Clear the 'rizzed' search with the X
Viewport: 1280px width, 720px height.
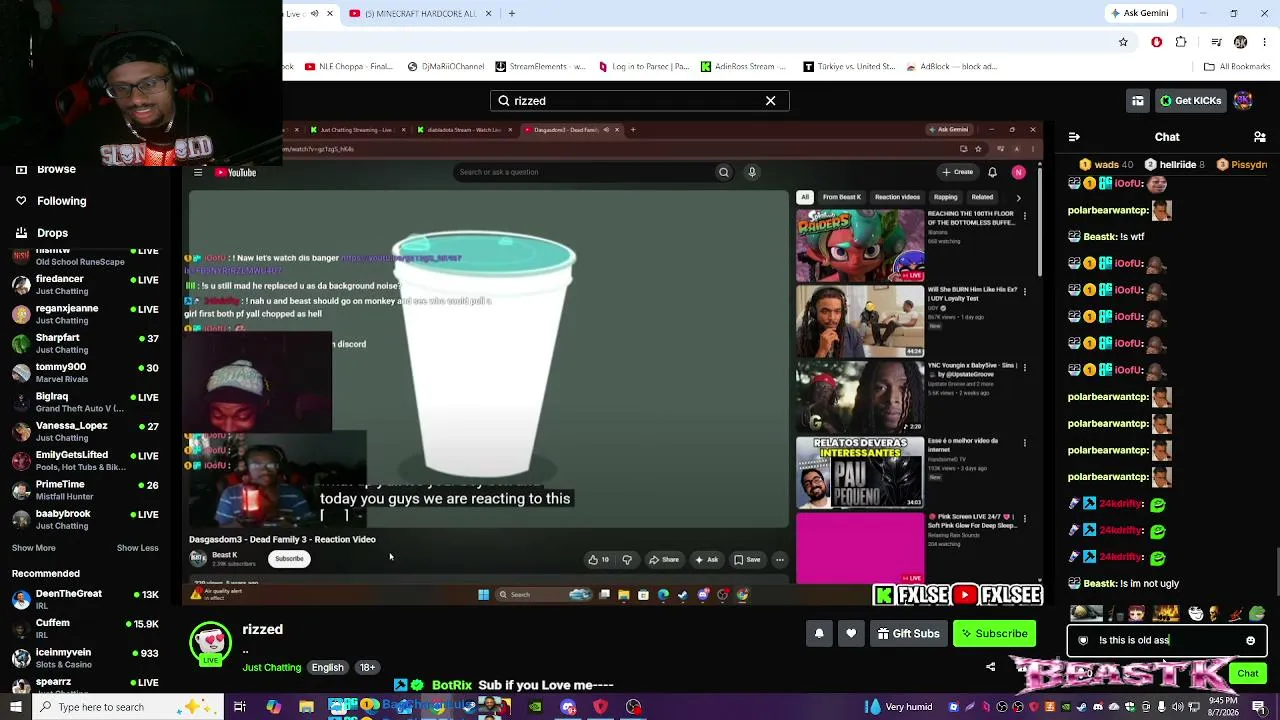pos(770,101)
